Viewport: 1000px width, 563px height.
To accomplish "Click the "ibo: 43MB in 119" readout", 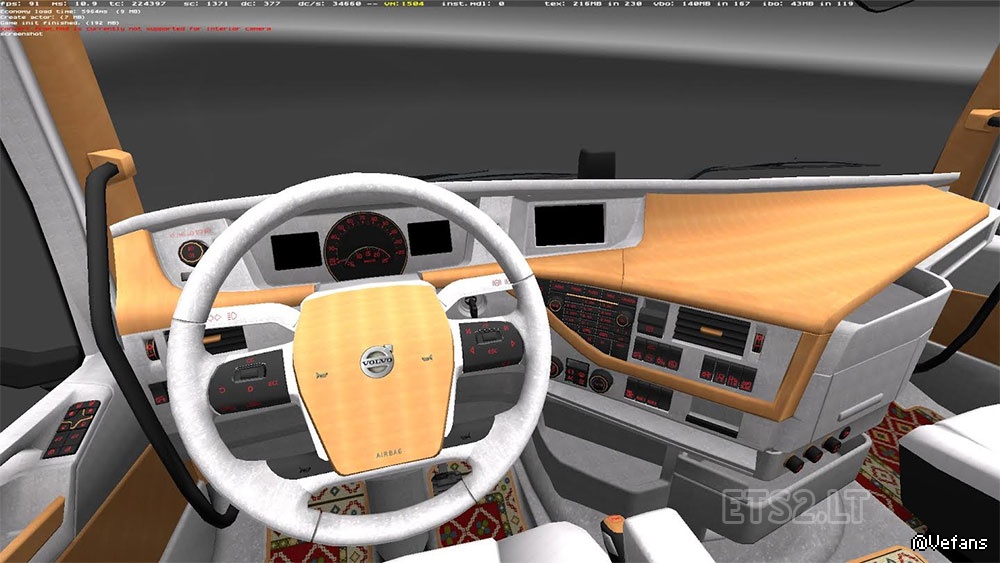I will click(810, 4).
